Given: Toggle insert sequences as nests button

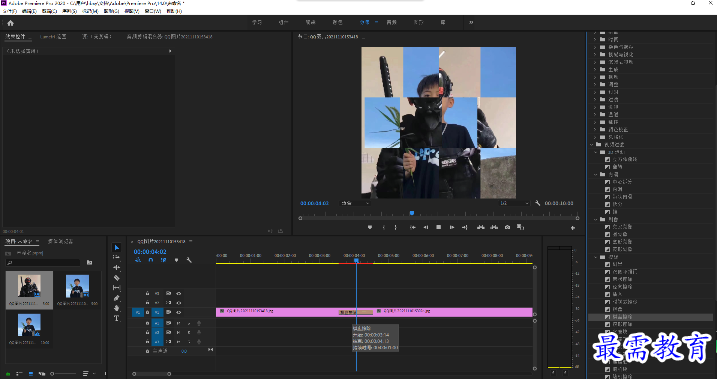Looking at the screenshot, I should click(x=138, y=260).
